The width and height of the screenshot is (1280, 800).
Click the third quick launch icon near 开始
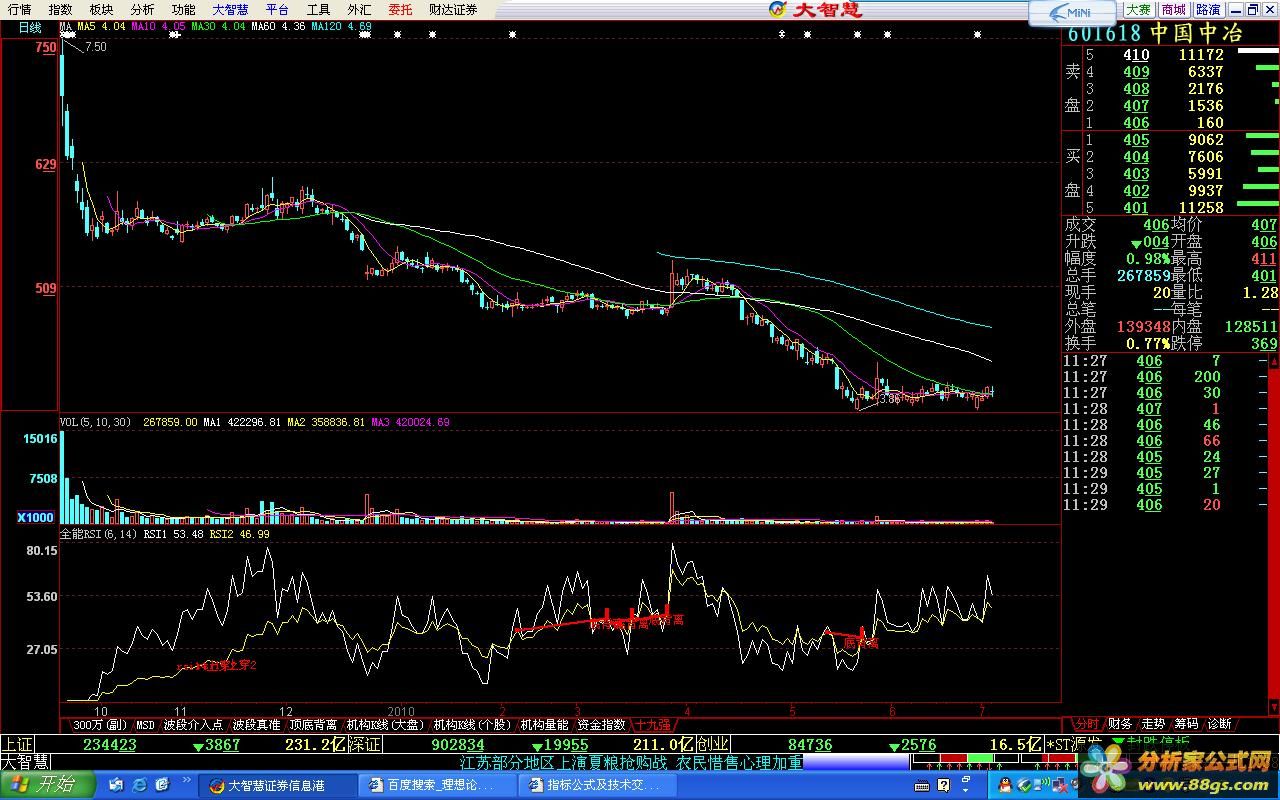click(x=160, y=786)
